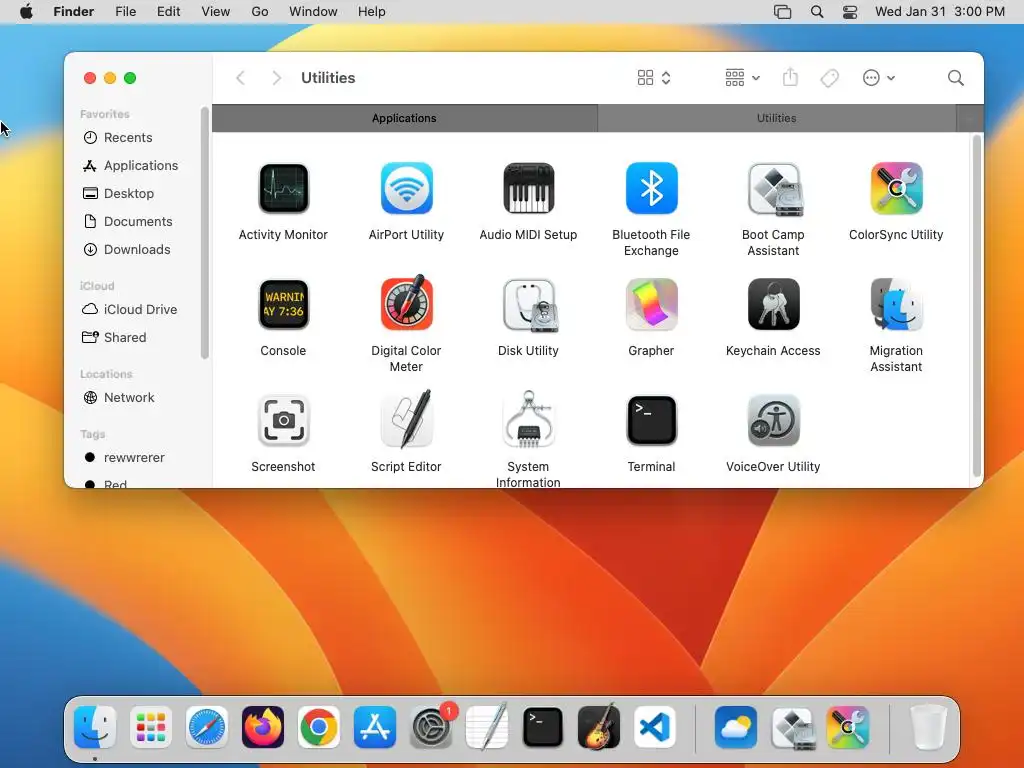This screenshot has height=768, width=1024.
Task: Select VoiceOver Utility icon
Action: click(x=774, y=421)
